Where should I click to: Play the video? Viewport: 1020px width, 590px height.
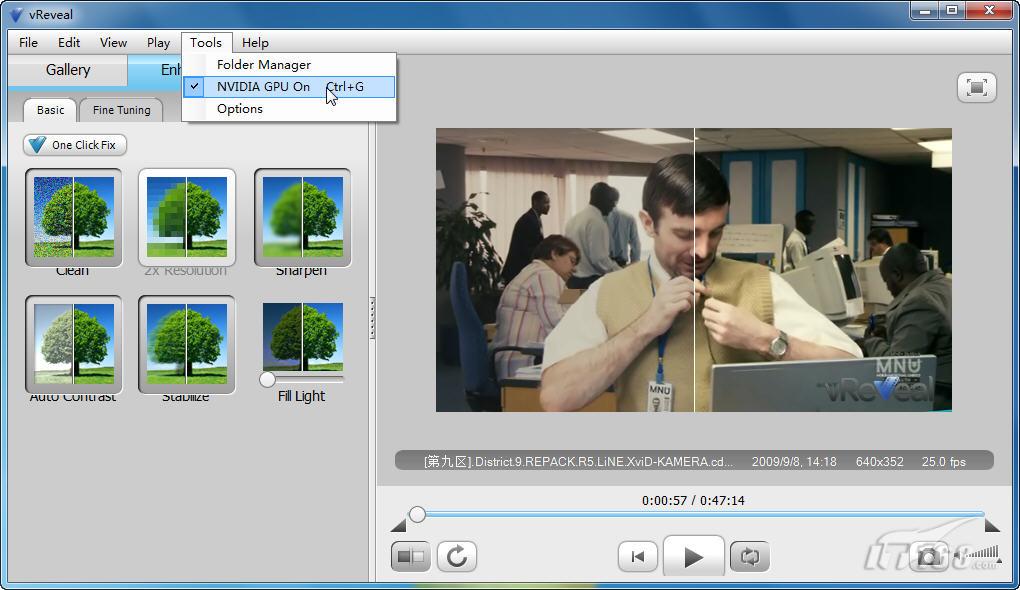(693, 556)
